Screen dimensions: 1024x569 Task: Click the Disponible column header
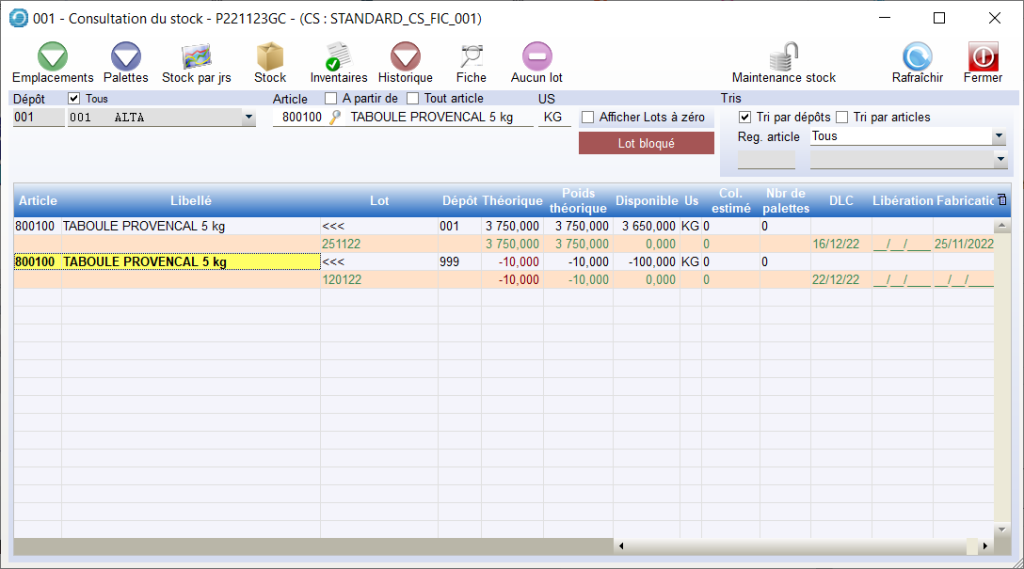(646, 201)
